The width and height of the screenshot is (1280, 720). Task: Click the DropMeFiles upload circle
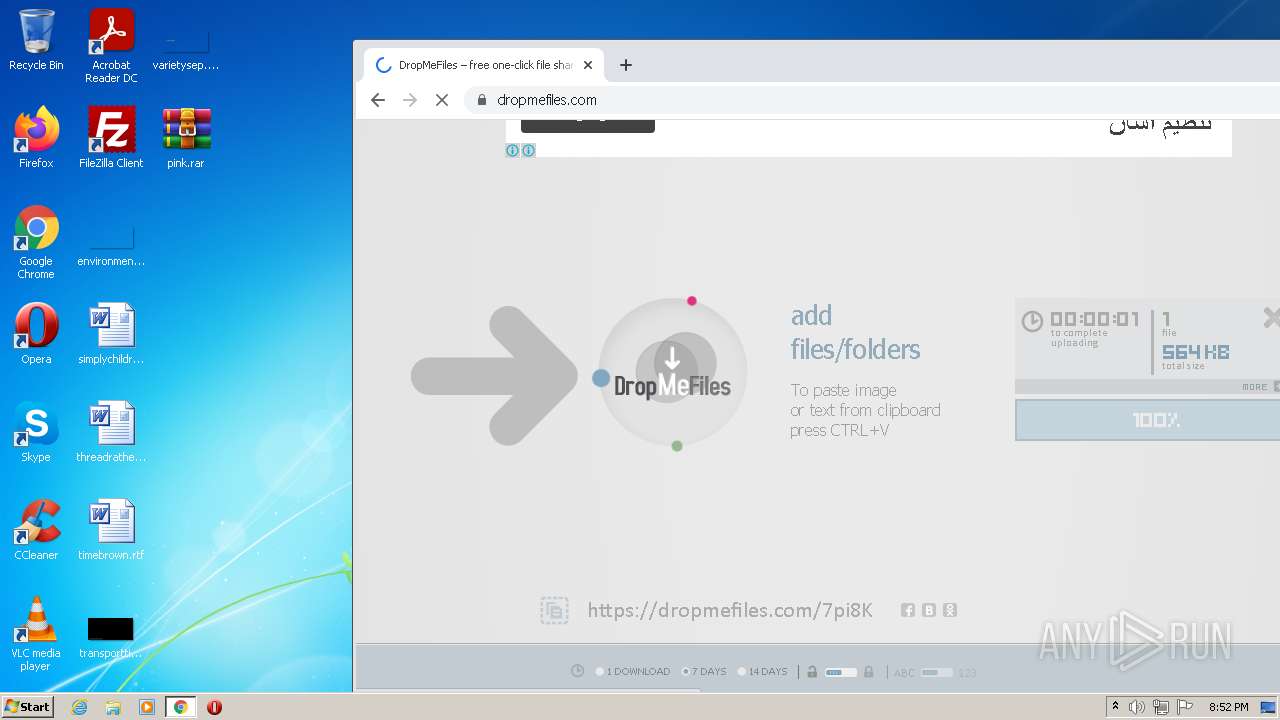click(x=672, y=372)
